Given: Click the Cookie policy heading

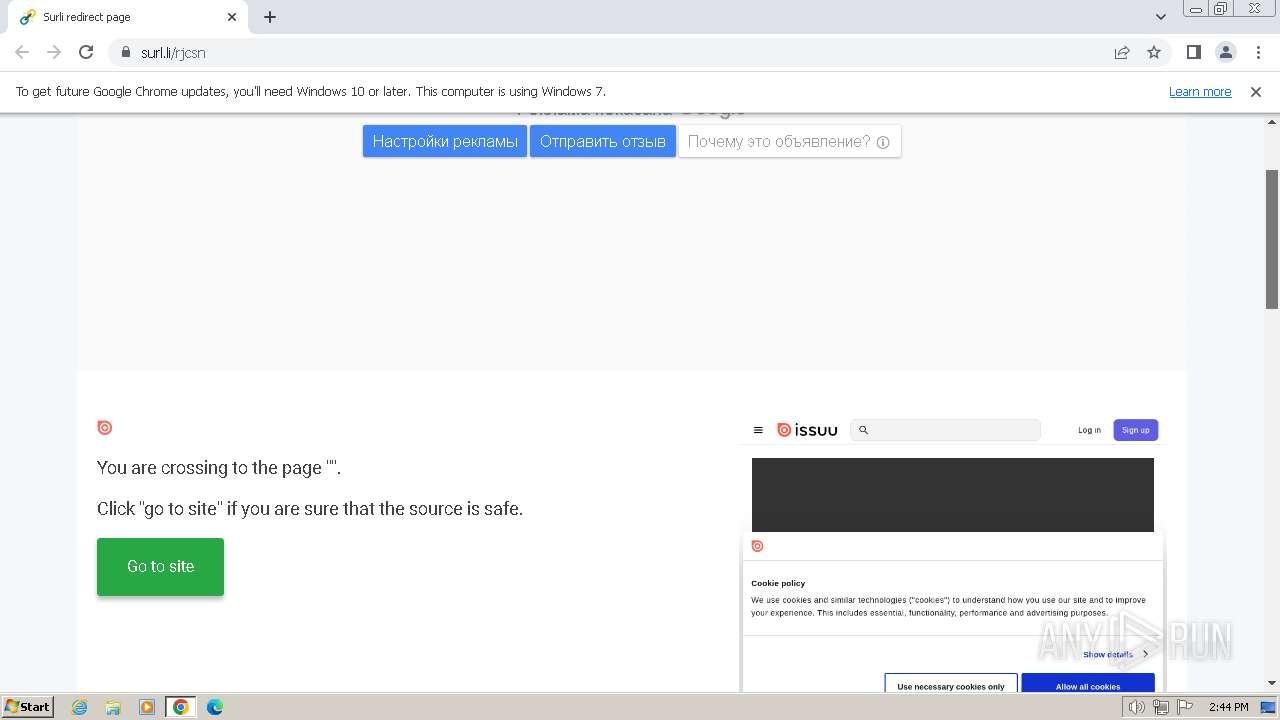Looking at the screenshot, I should (778, 583).
